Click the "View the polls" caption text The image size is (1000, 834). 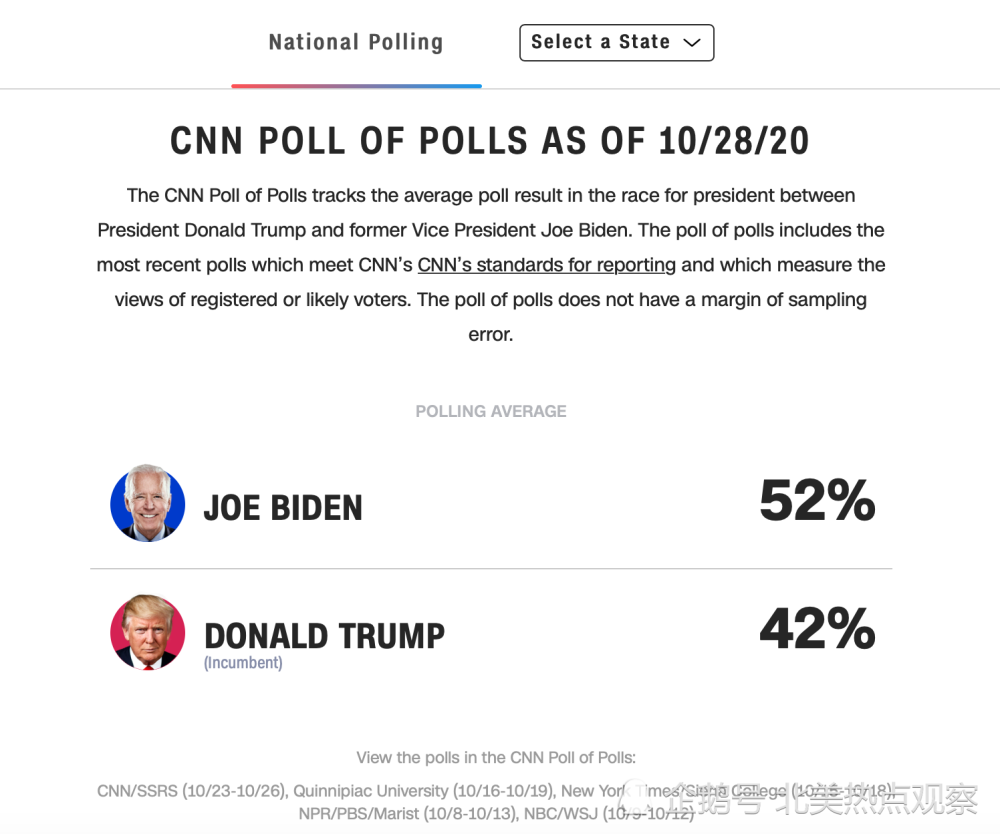pos(496,758)
